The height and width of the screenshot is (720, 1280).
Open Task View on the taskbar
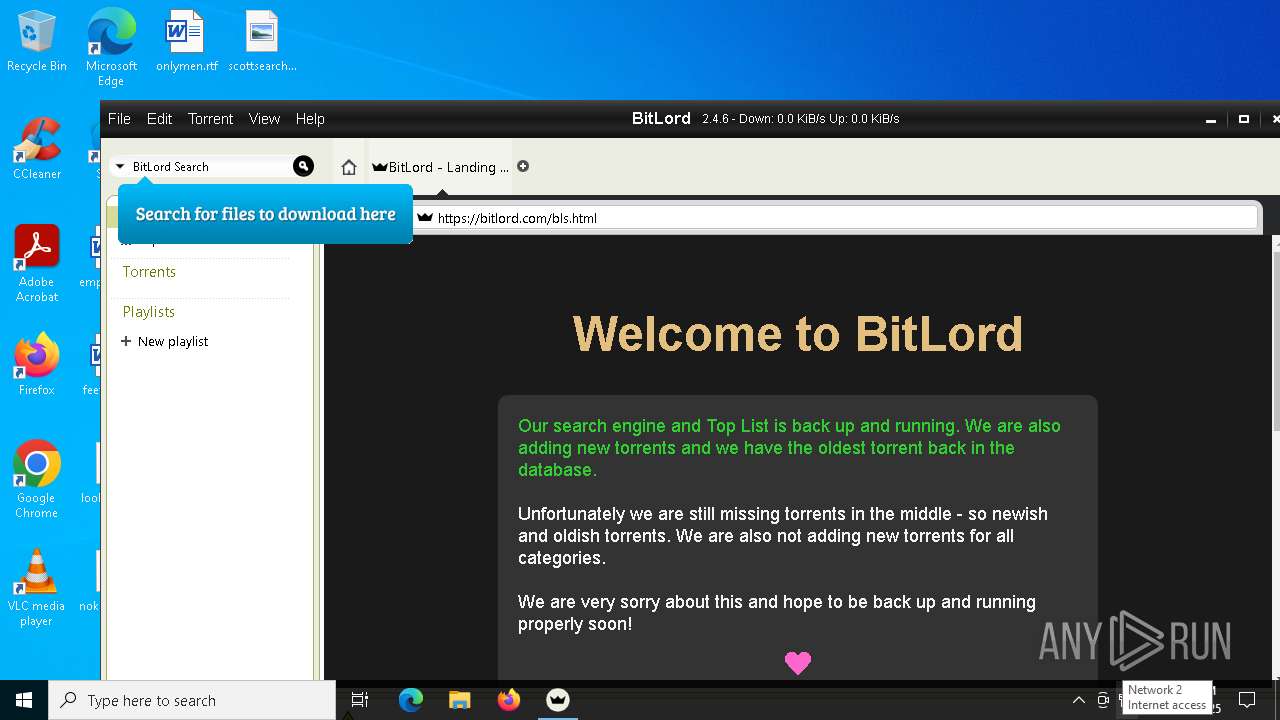coord(360,700)
